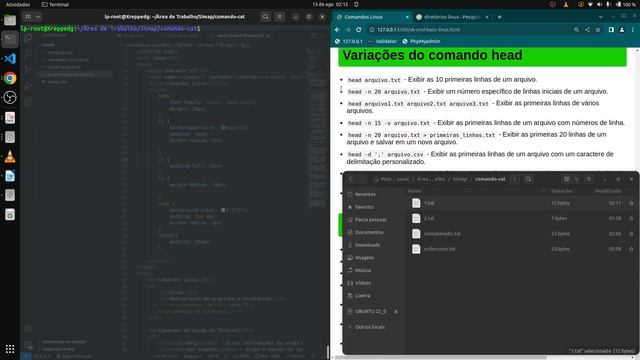
Task: Reload the page in Chrome
Action: (x=358, y=29)
